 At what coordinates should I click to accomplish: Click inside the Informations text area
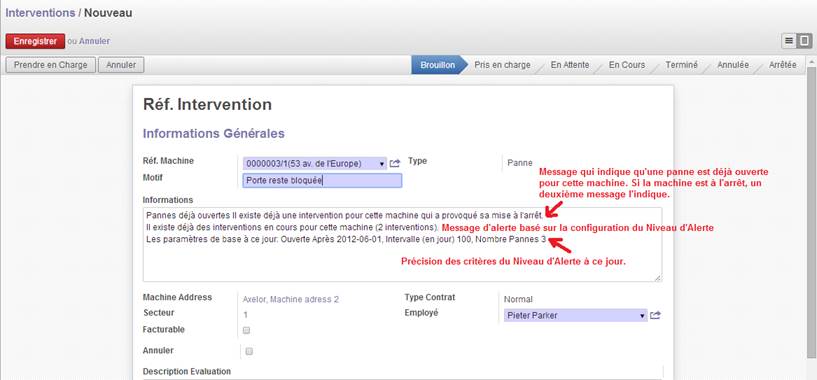tap(402, 244)
